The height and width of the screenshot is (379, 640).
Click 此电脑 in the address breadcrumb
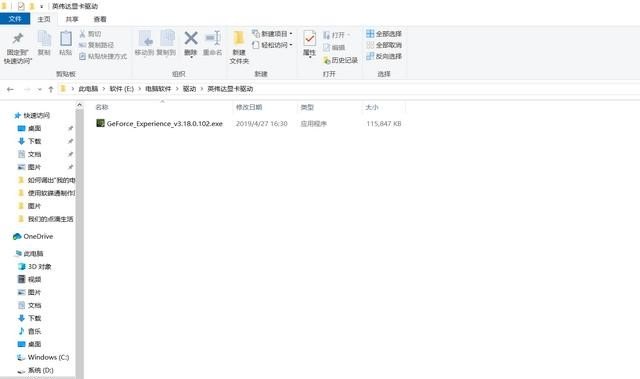[88, 89]
